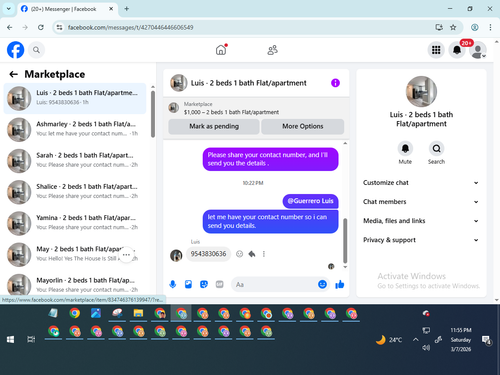Open emoji picker in message box

tap(322, 284)
